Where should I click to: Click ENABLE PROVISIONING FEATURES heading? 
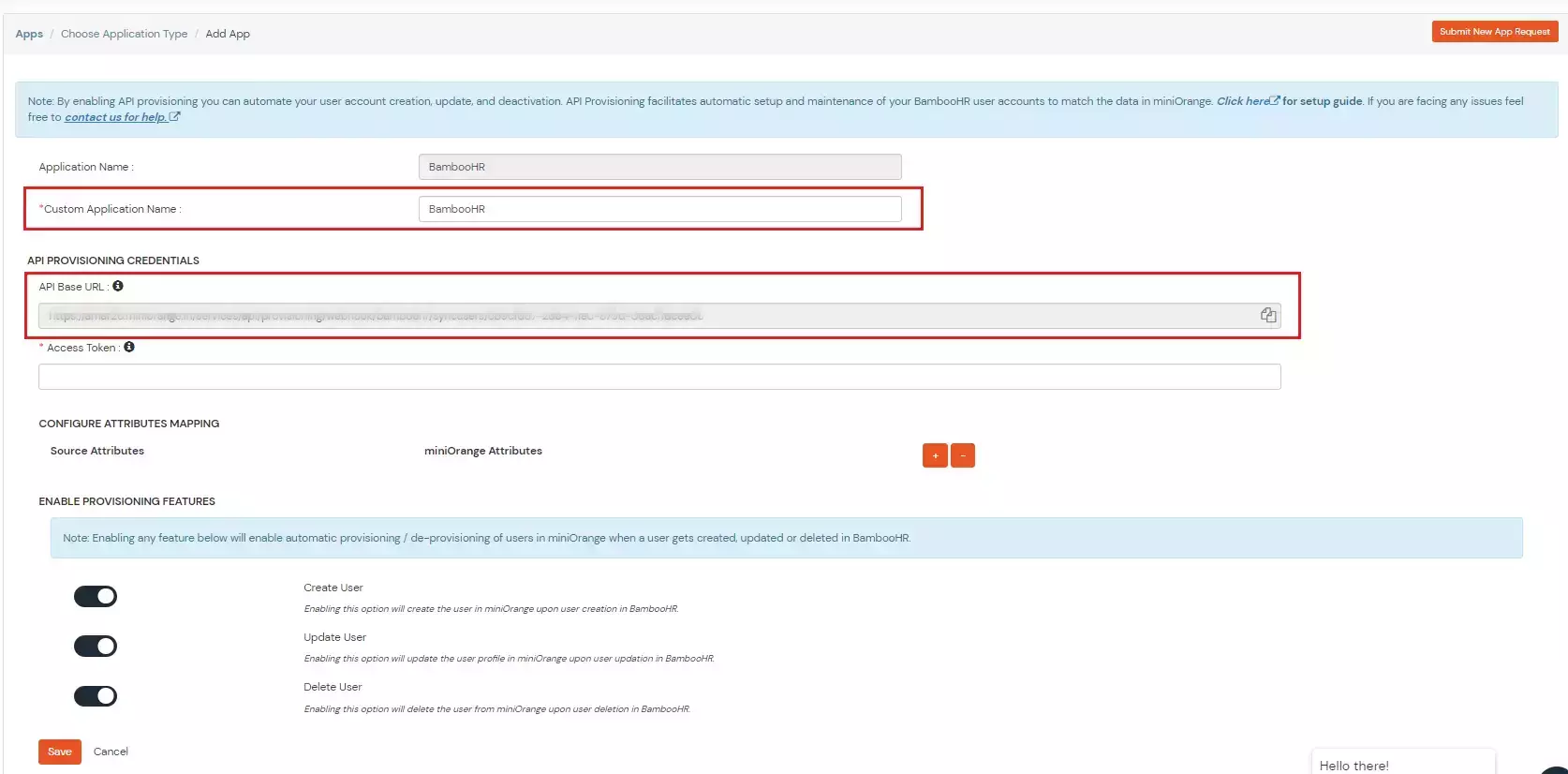[x=127, y=501]
